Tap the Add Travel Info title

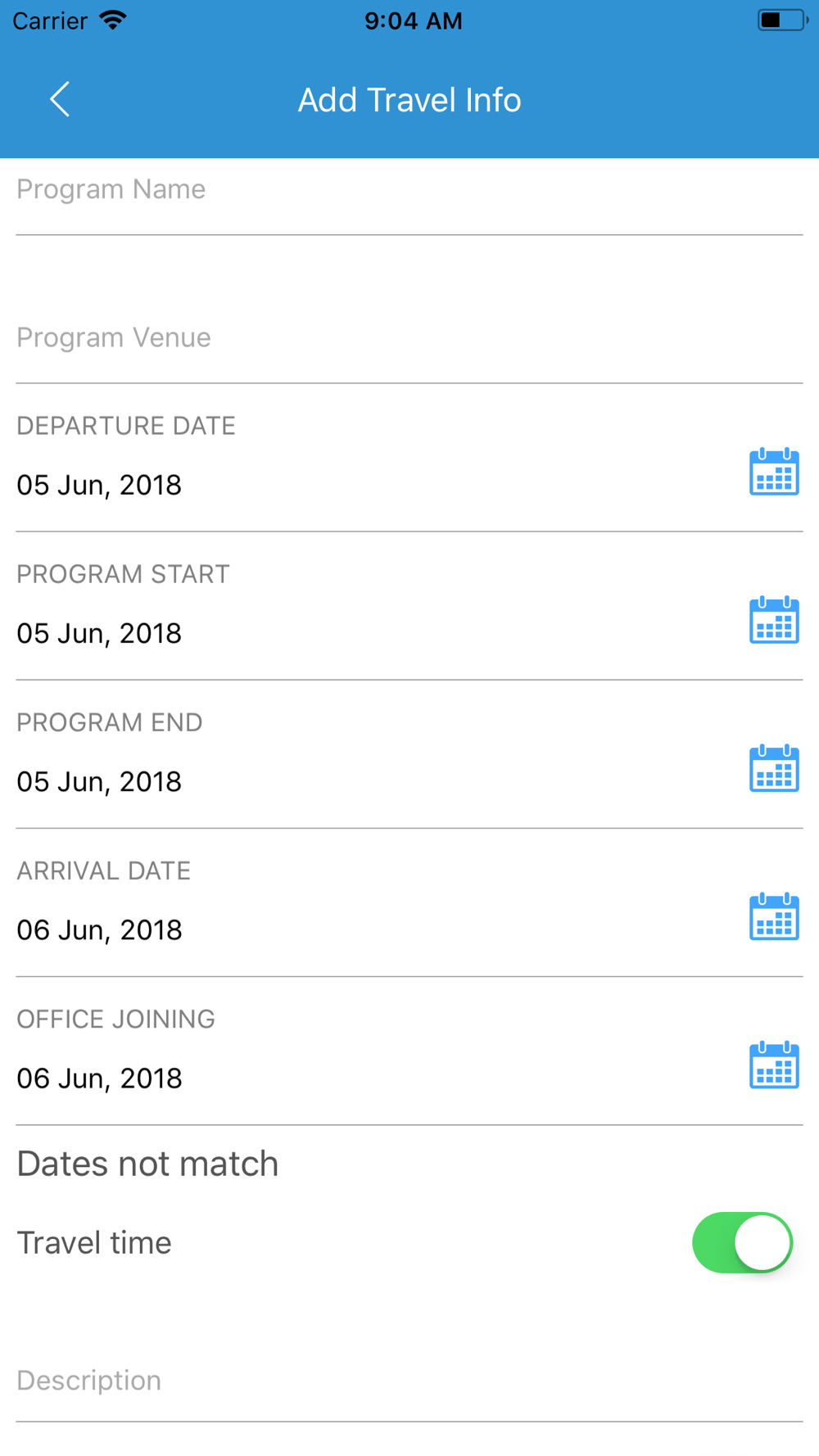pyautogui.click(x=409, y=100)
